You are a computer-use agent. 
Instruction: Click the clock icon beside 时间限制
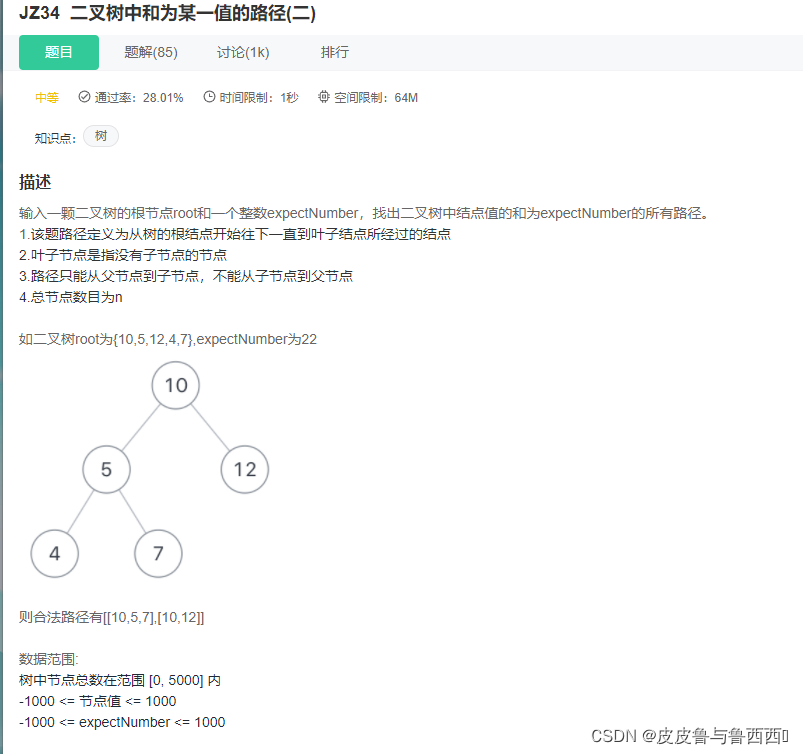click(209, 97)
